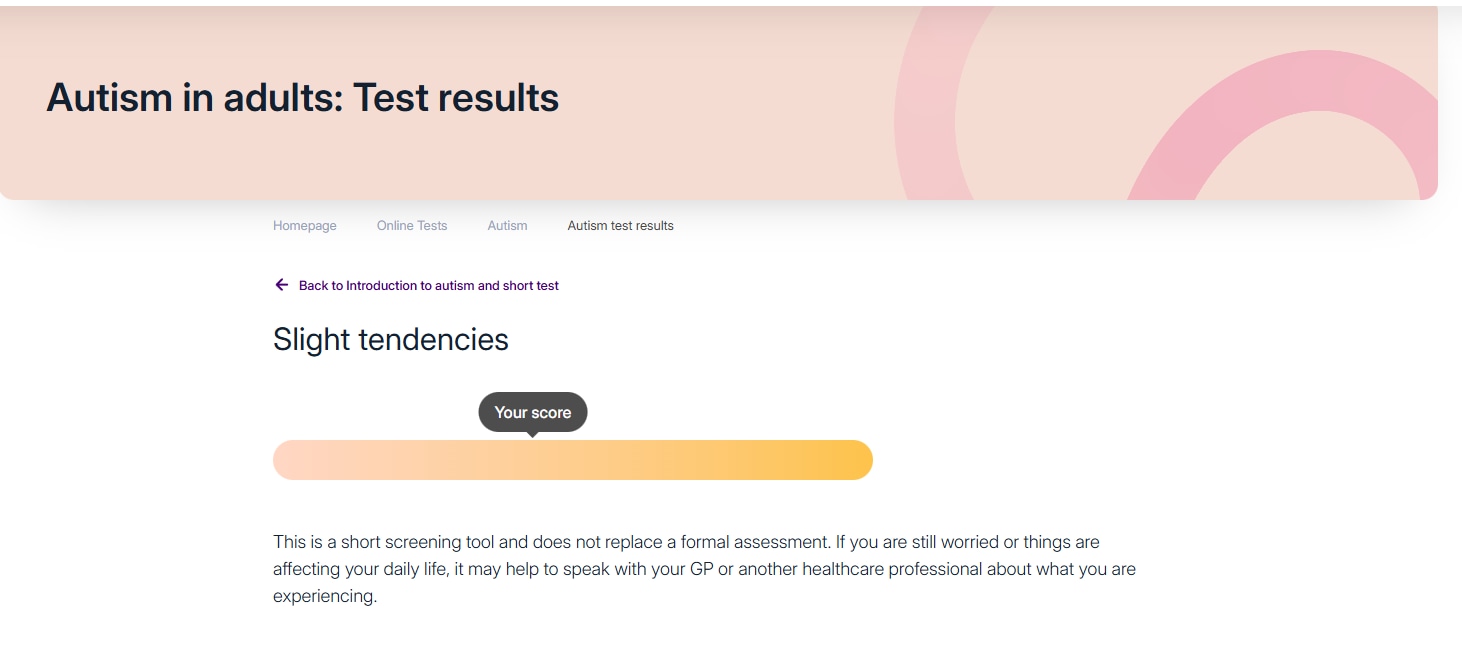The height and width of the screenshot is (647, 1462).
Task: Navigate to Online Tests breadcrumb
Action: pyautogui.click(x=412, y=226)
